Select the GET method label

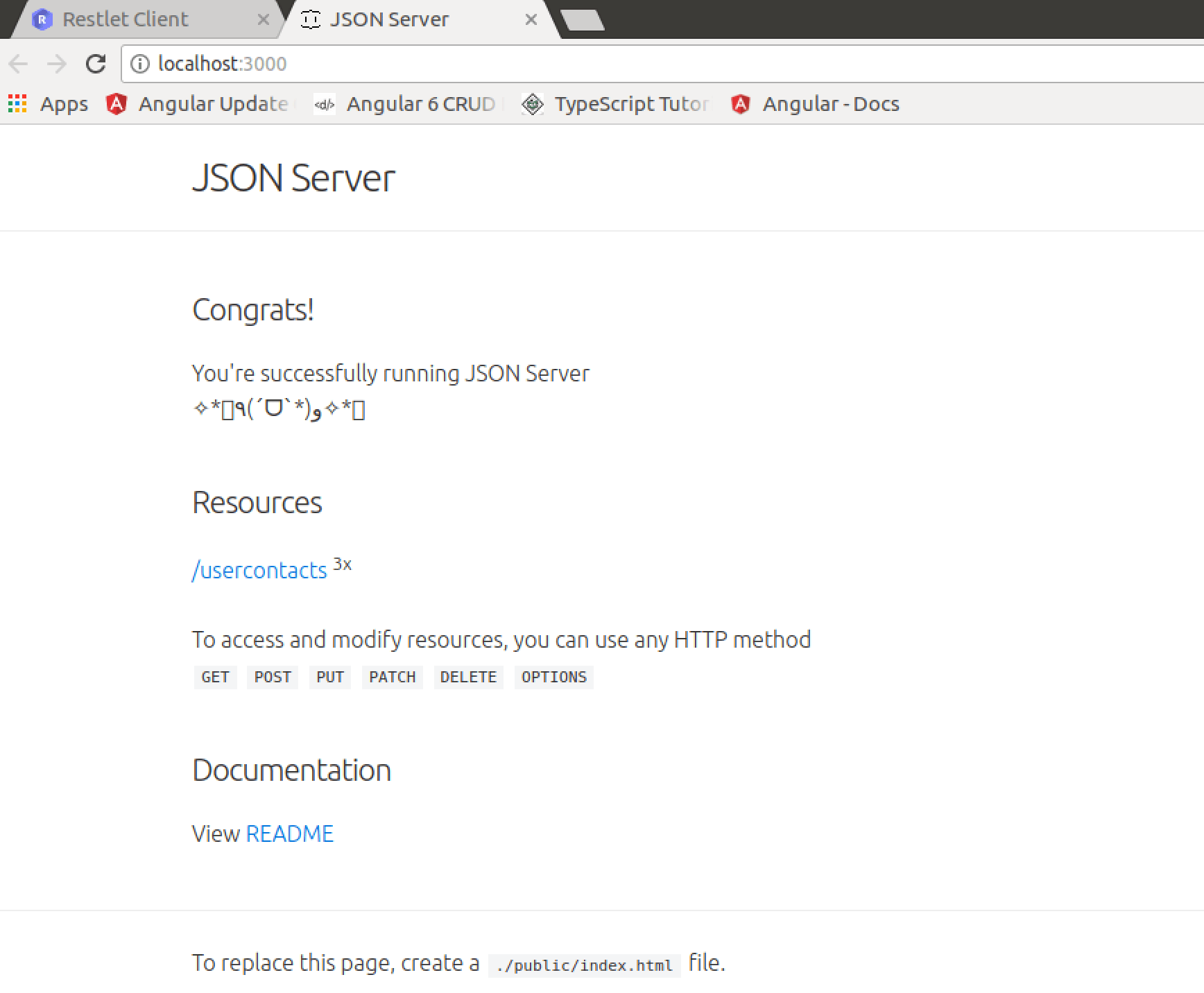click(x=215, y=677)
